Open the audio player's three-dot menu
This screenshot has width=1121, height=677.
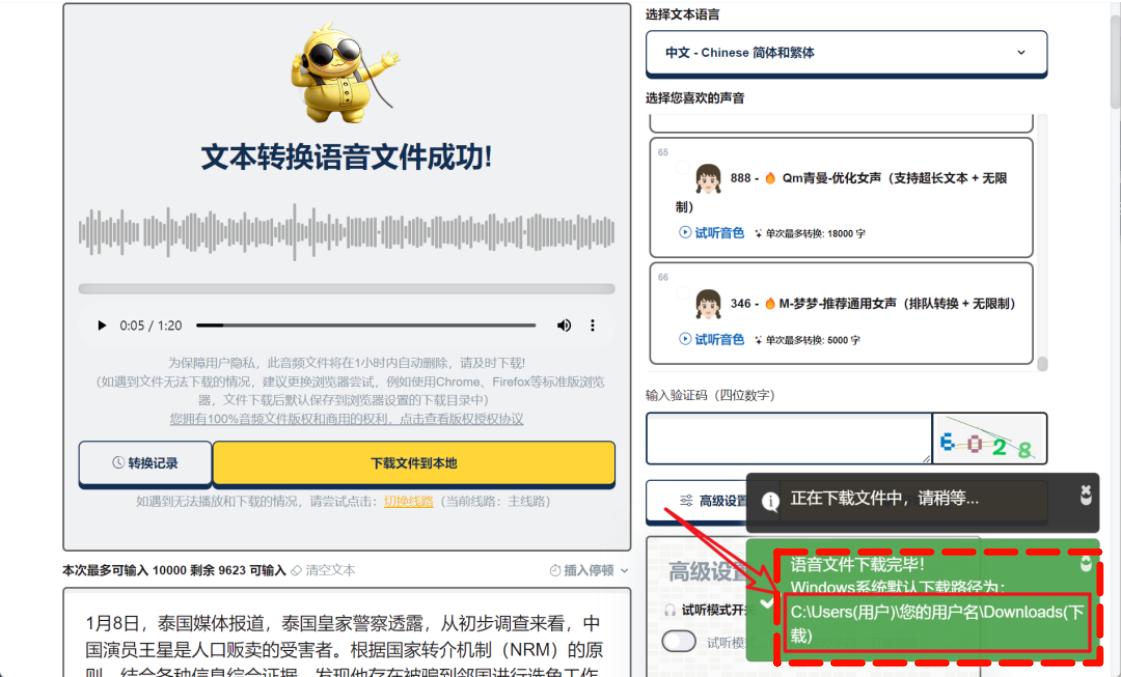pyautogui.click(x=592, y=325)
